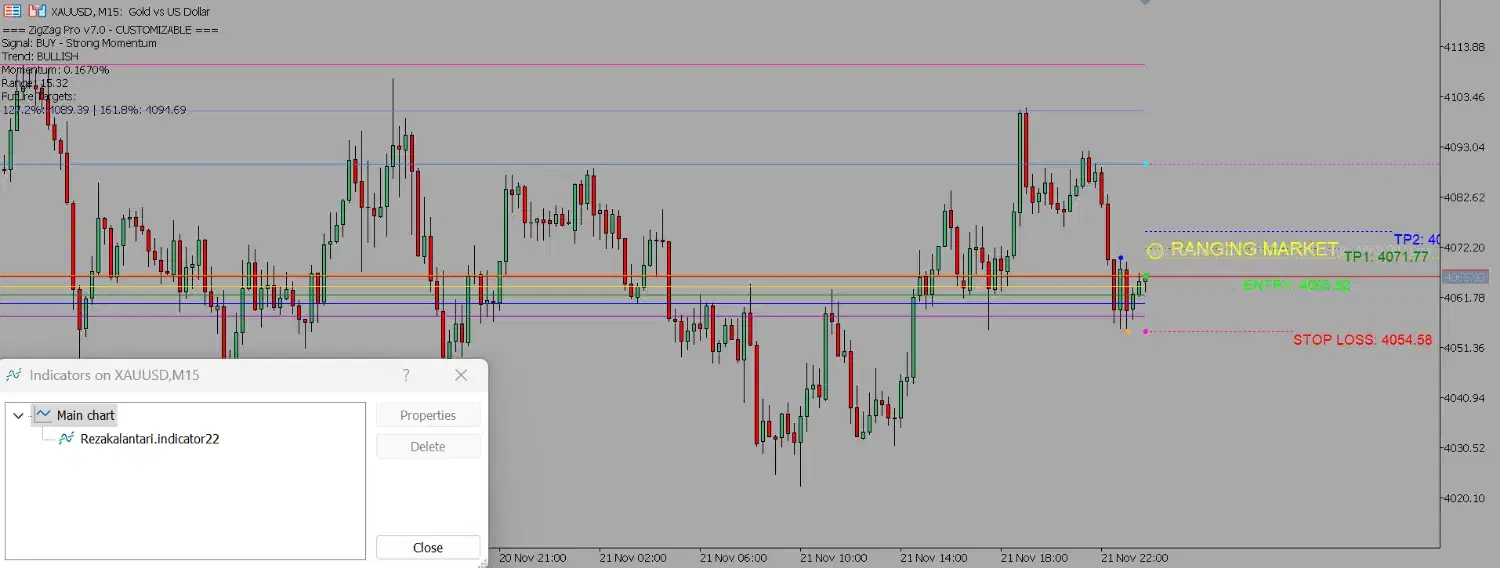Click the chart shift triangle marker
This screenshot has height=568, width=1500.
point(1145,3)
